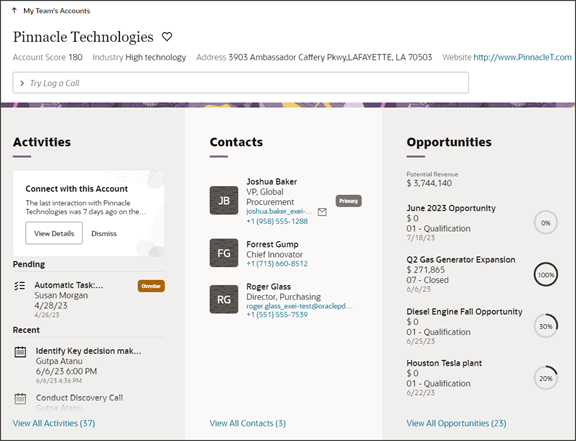Image resolution: width=576 pixels, height=441 pixels.
Task: Click the Account Score 180 field
Action: 47,57
